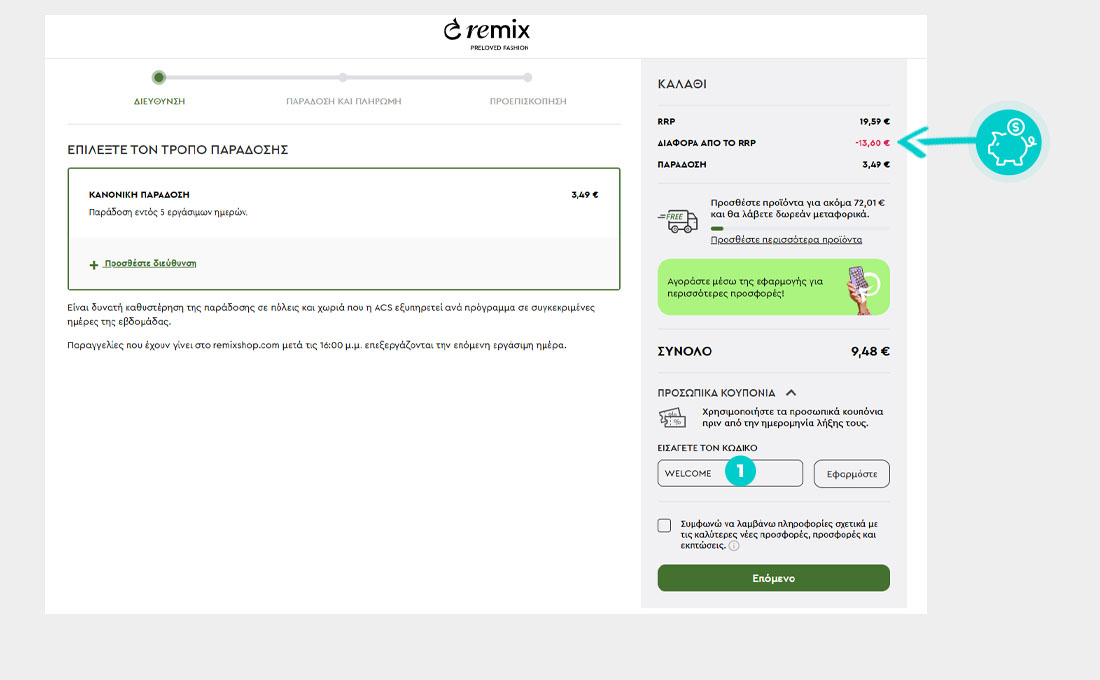Click the free shipping progress bar

(x=798, y=229)
